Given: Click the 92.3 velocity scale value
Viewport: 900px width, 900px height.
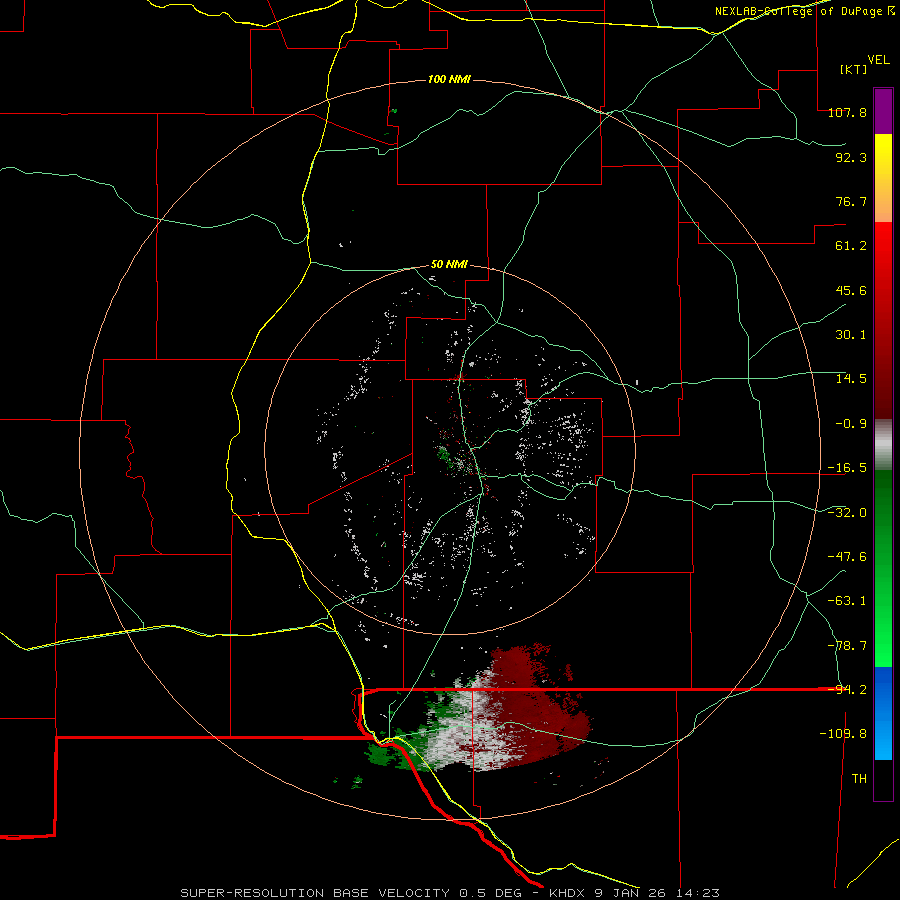Looking at the screenshot, I should tap(851, 157).
